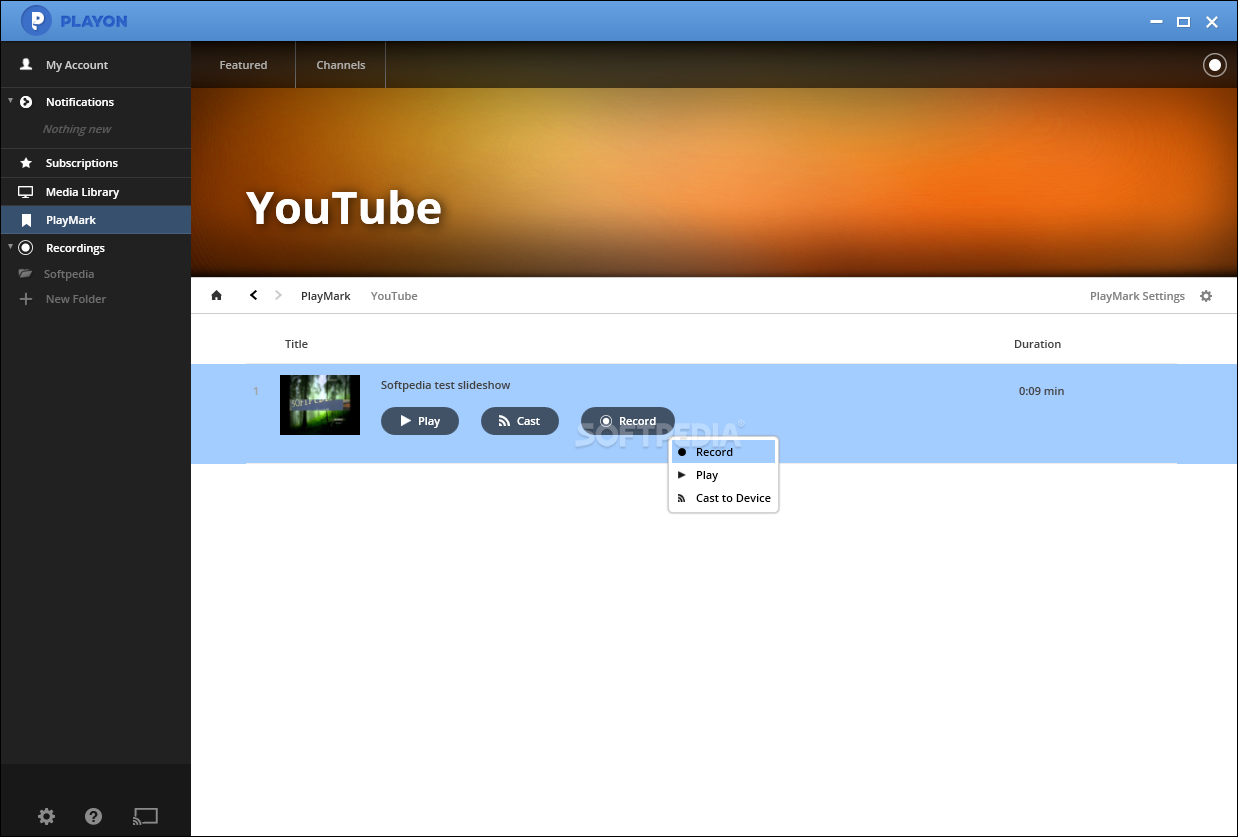Close the PlayOn window
Screen dimensions: 1238x837
[1212, 21]
